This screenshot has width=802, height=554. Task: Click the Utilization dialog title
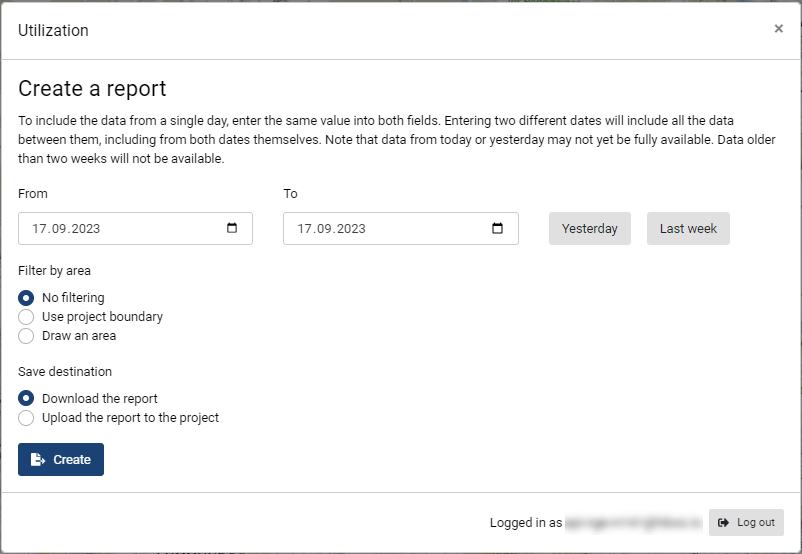click(x=53, y=31)
